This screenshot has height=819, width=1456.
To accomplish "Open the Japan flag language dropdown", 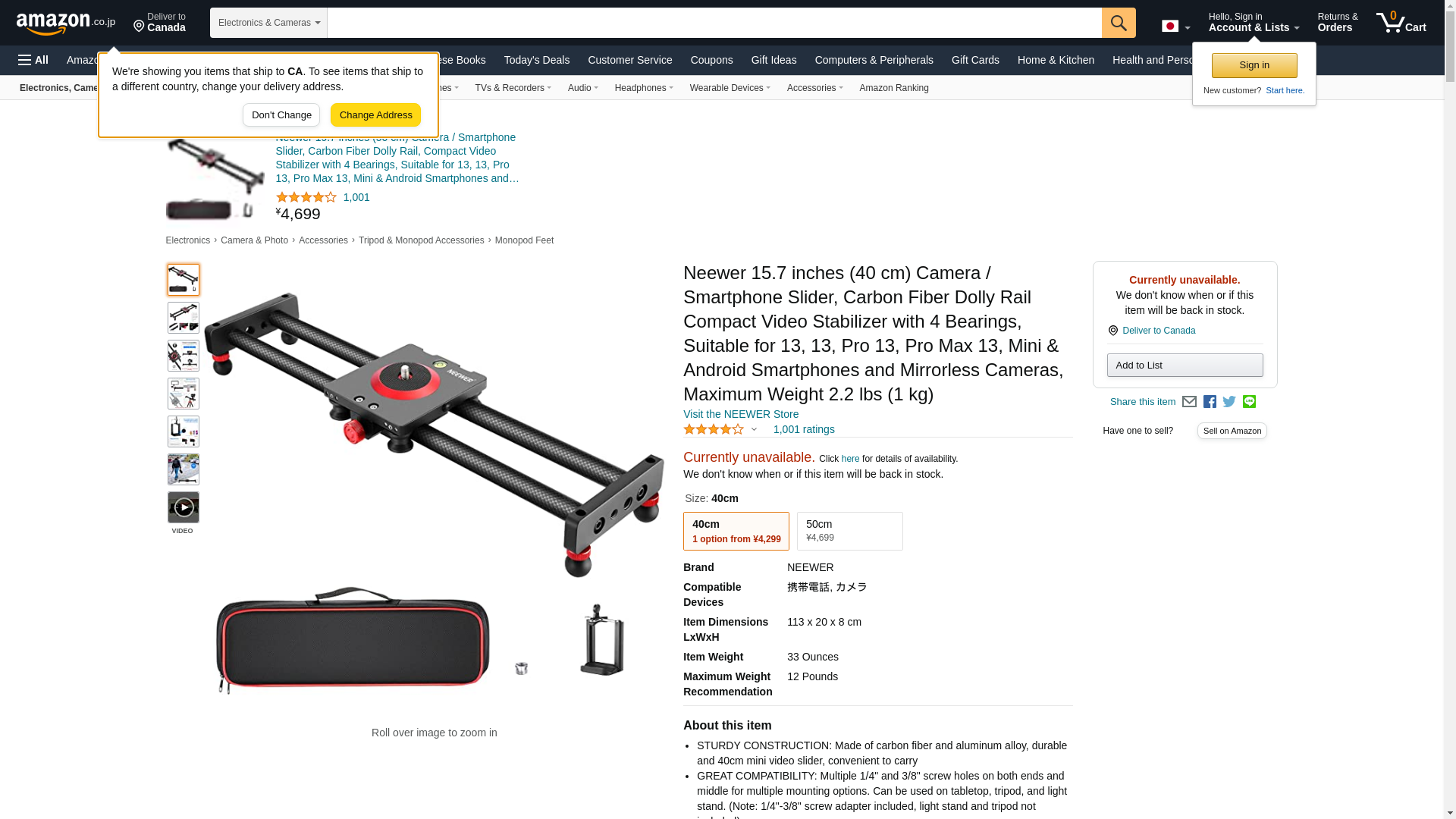I will [1175, 27].
